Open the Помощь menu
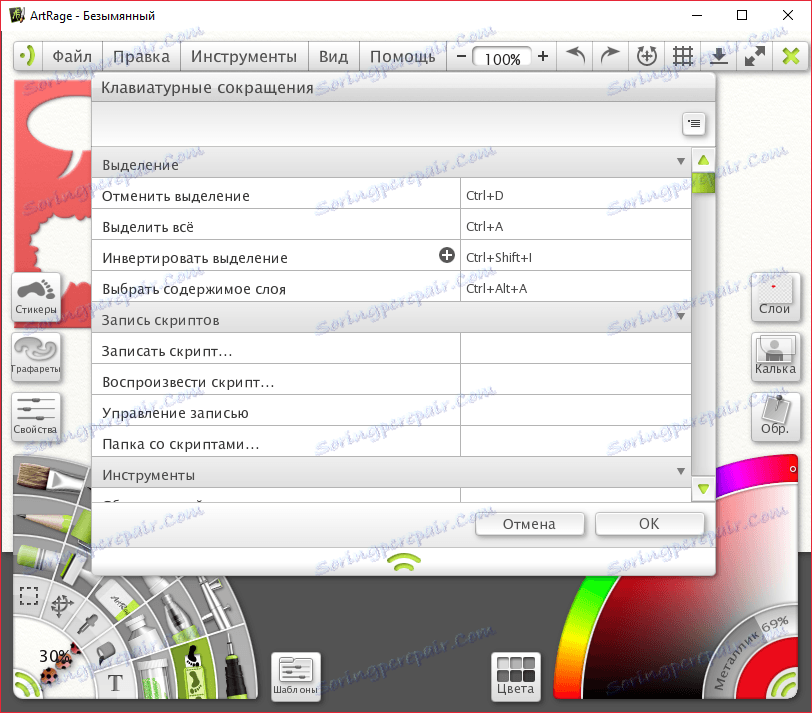 402,56
